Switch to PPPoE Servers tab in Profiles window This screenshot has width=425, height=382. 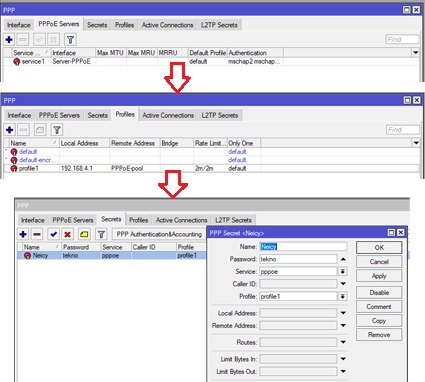(59, 115)
